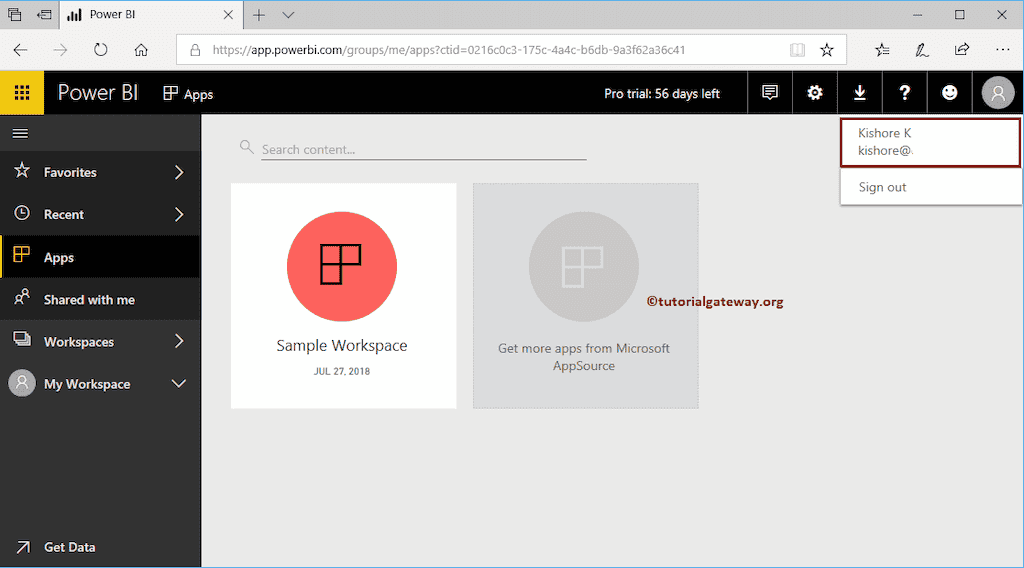Click the Apps icon in the sidebar

(22, 255)
